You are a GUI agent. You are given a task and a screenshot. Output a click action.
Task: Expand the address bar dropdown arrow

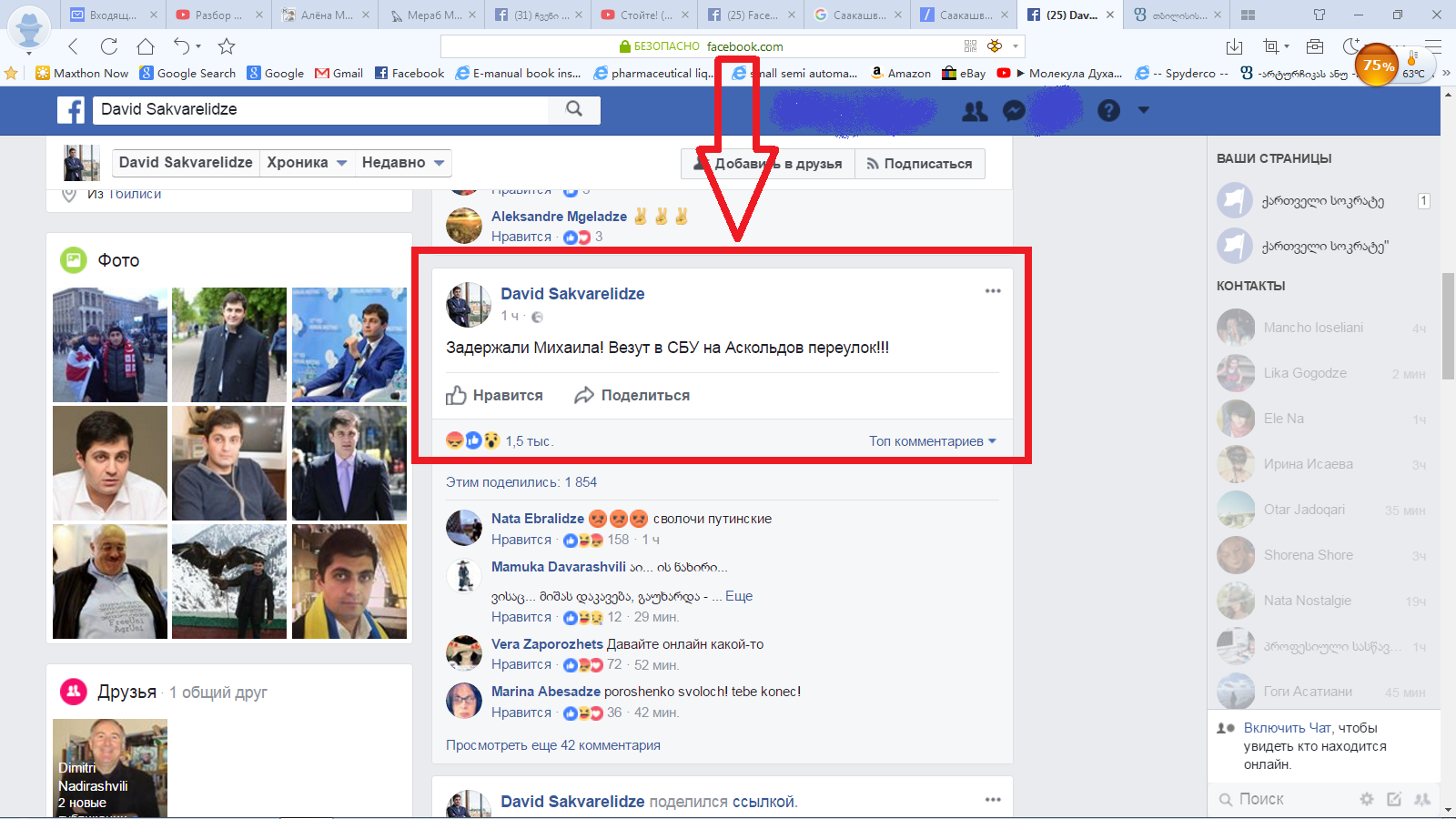tap(1016, 46)
